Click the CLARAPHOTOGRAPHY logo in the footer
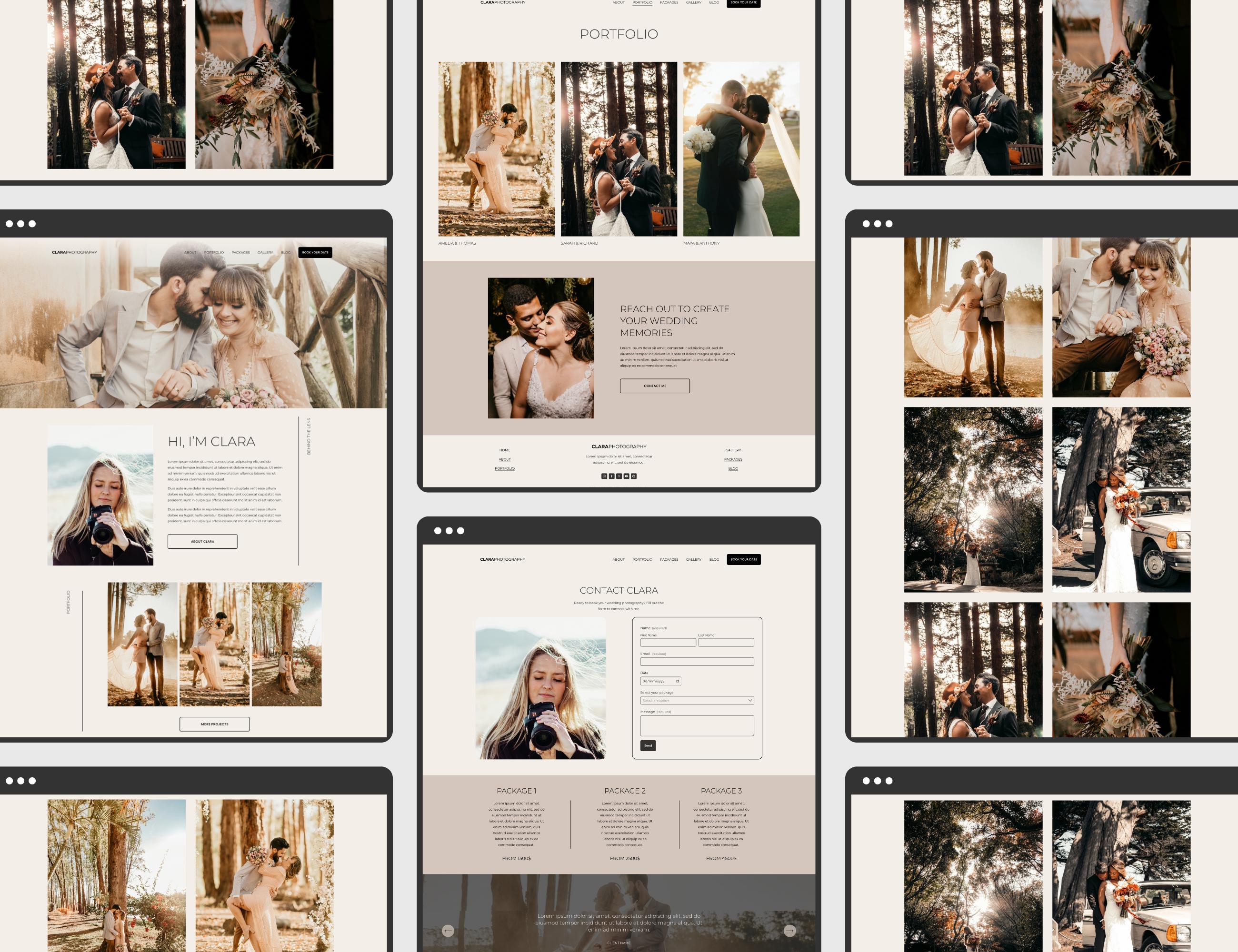The image size is (1238, 952). point(619,446)
